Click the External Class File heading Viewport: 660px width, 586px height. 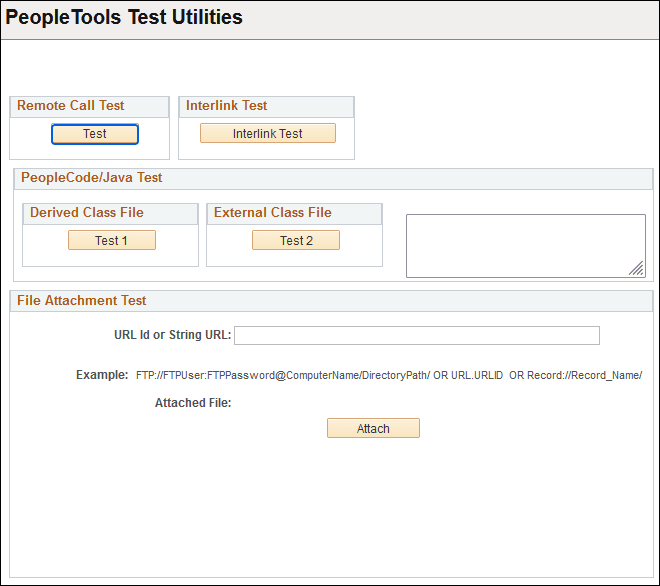(x=273, y=213)
